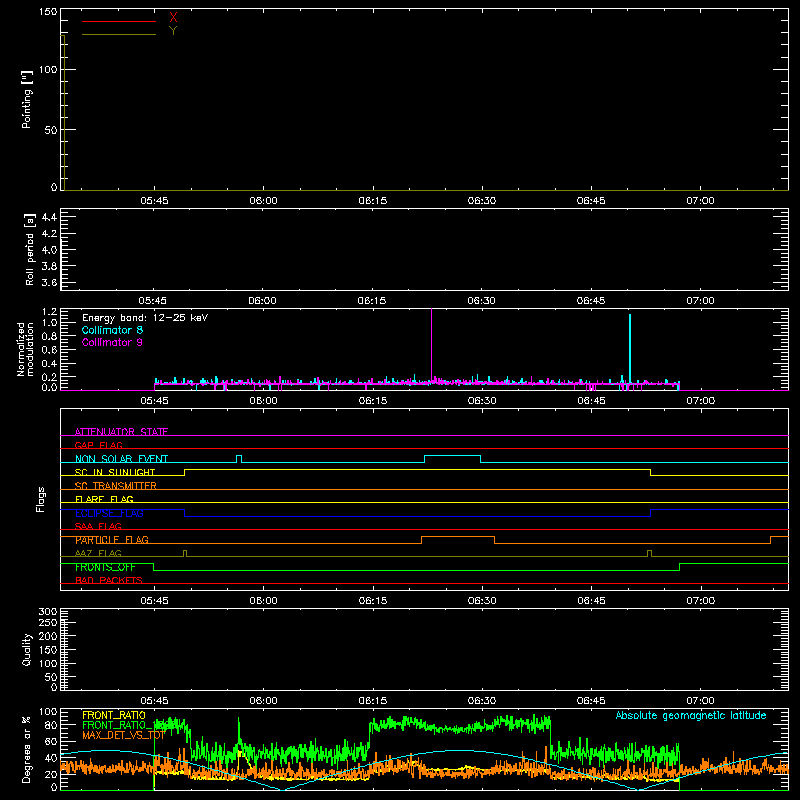The width and height of the screenshot is (800, 800).
Task: Select the olive Y legend line sample
Action: (119, 35)
